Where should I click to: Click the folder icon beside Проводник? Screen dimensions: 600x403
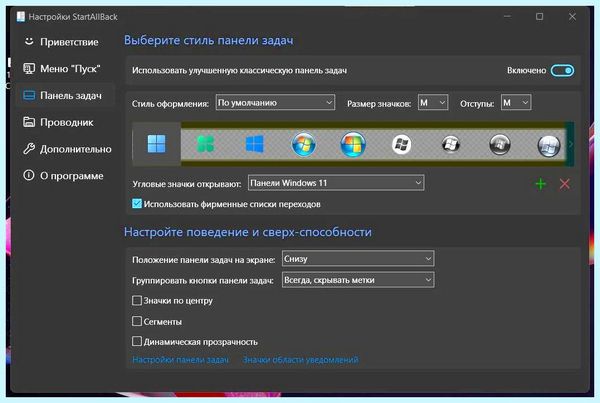tap(29, 122)
